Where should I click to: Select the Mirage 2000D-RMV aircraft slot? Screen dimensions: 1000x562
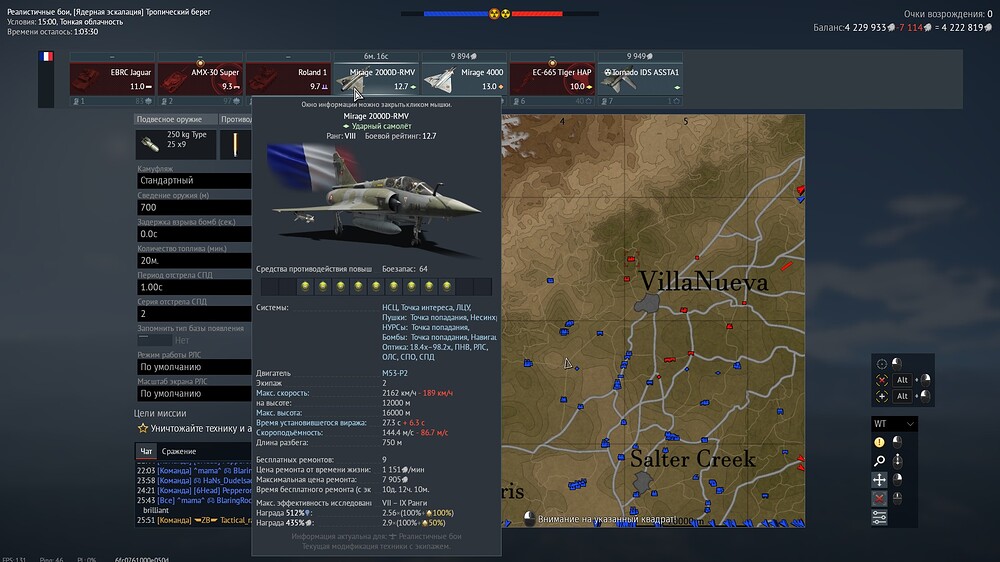coord(376,79)
